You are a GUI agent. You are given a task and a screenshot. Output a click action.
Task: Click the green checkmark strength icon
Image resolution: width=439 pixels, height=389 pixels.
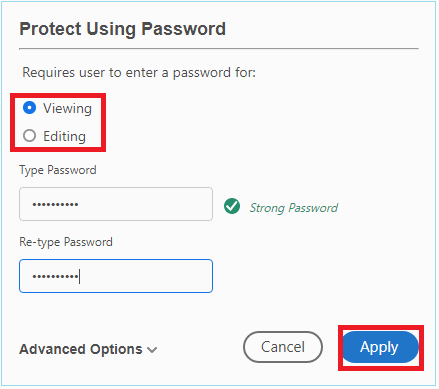[232, 206]
